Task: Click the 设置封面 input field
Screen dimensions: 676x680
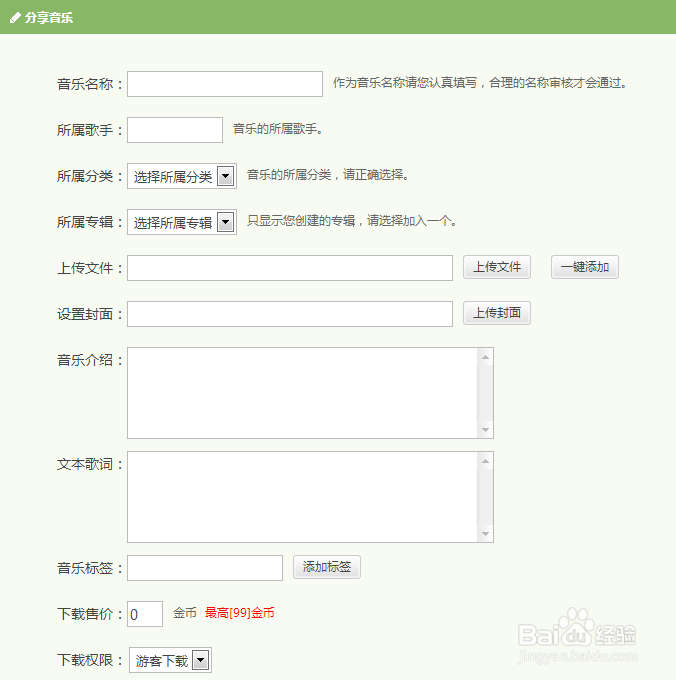Action: (x=290, y=314)
